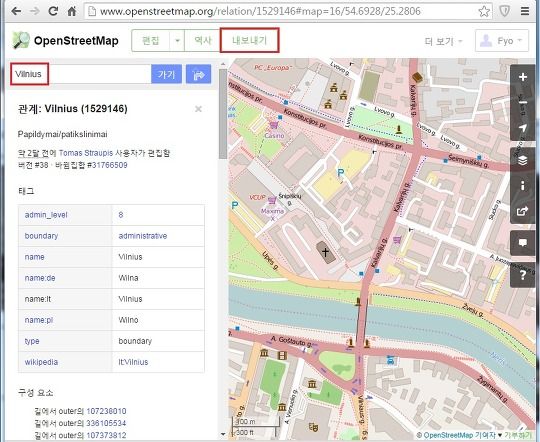Open the wikipedia tag key link
The height and width of the screenshot is (442, 540).
(41, 362)
